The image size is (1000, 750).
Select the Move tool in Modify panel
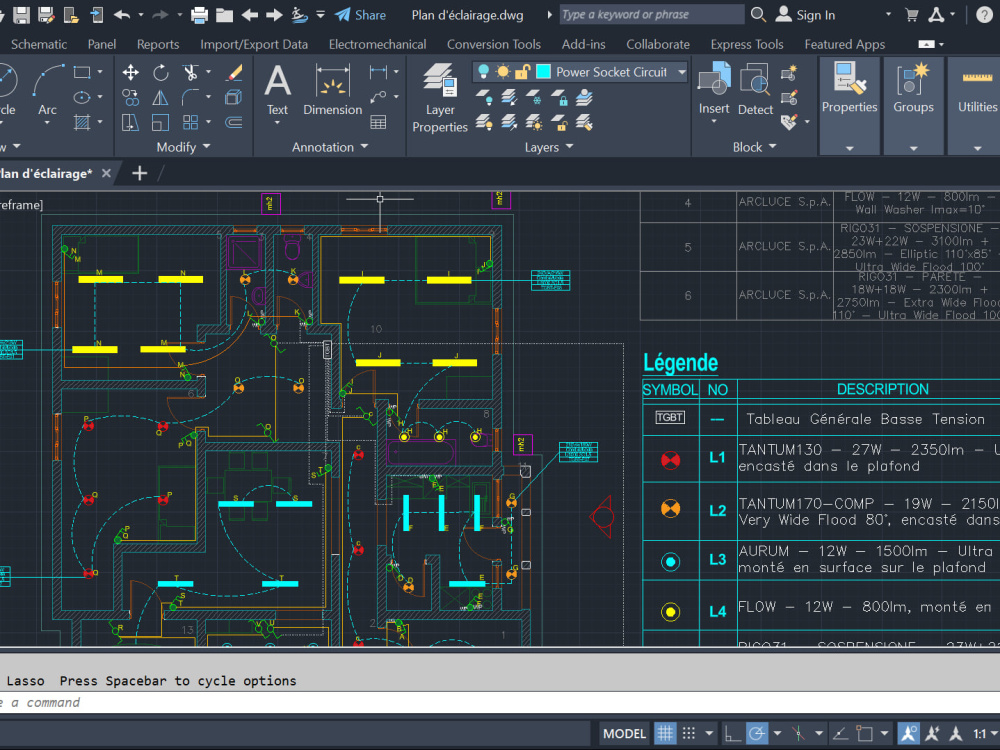click(x=131, y=72)
